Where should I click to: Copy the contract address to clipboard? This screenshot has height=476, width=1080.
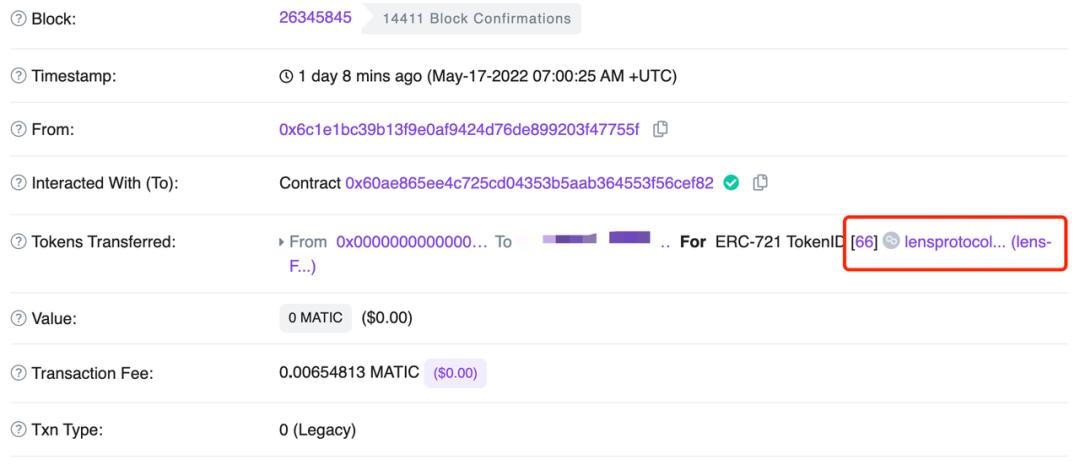(760, 183)
